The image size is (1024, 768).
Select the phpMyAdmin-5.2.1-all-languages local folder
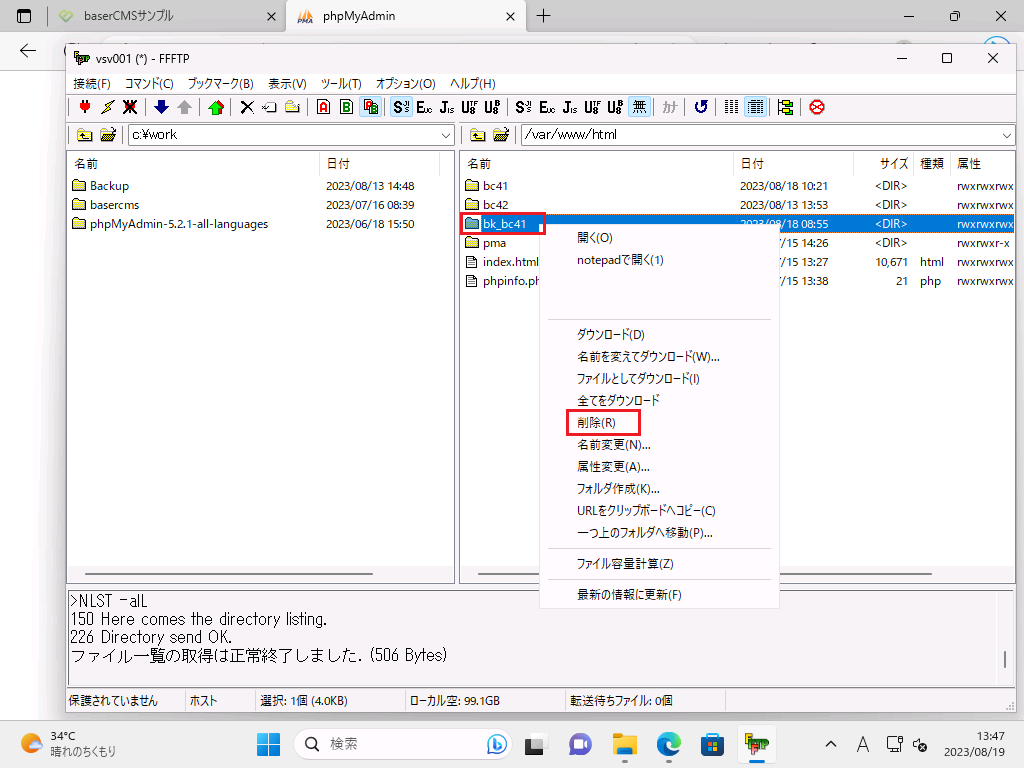pyautogui.click(x=178, y=224)
